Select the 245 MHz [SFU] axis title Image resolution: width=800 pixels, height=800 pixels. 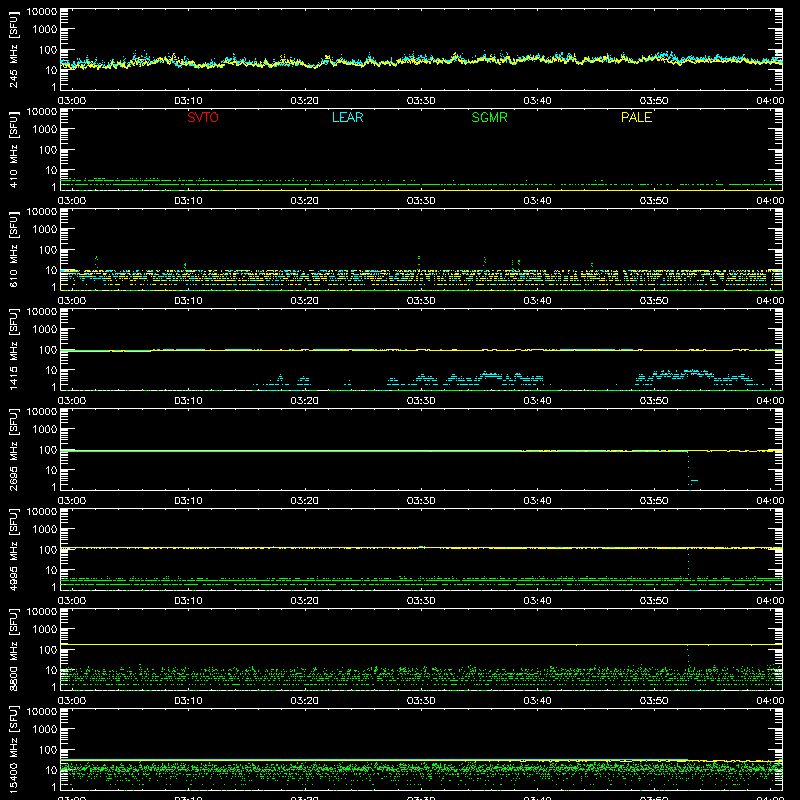(x=14, y=50)
